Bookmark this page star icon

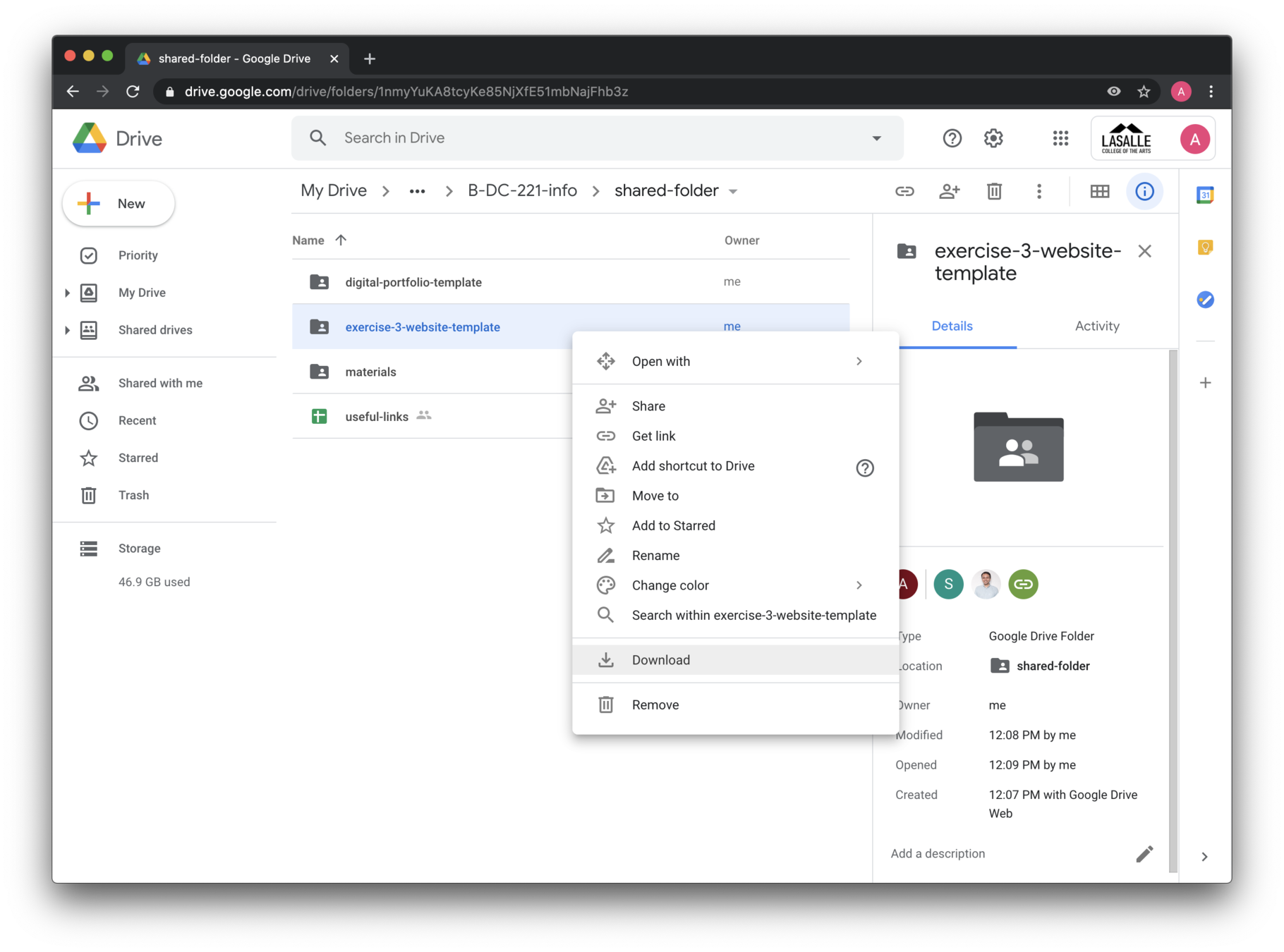1144,92
